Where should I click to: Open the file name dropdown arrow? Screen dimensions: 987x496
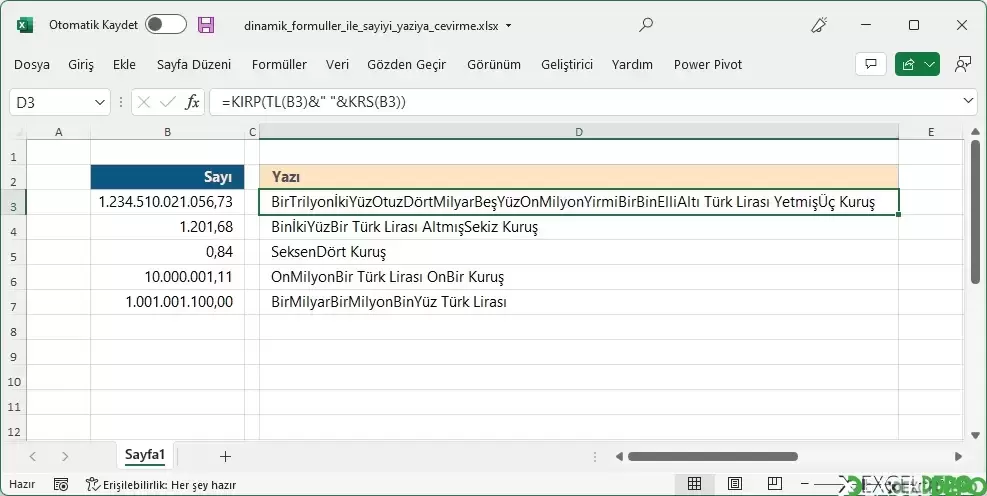pos(509,26)
